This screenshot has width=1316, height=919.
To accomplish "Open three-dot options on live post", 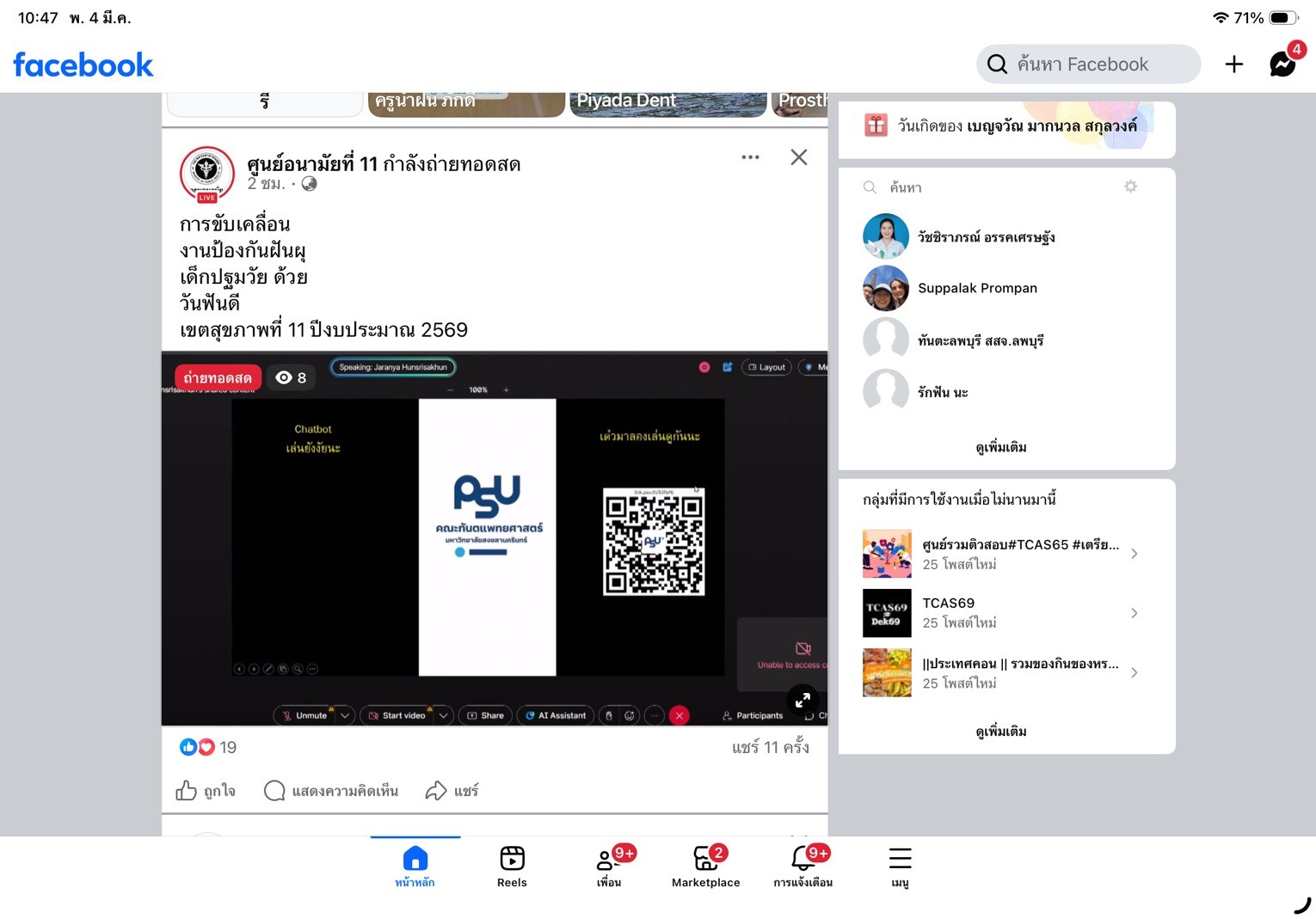I will [750, 157].
